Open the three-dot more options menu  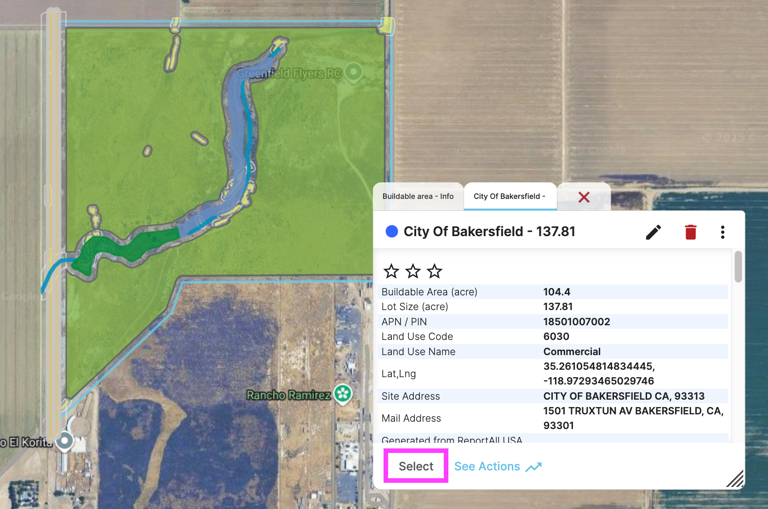pos(722,232)
